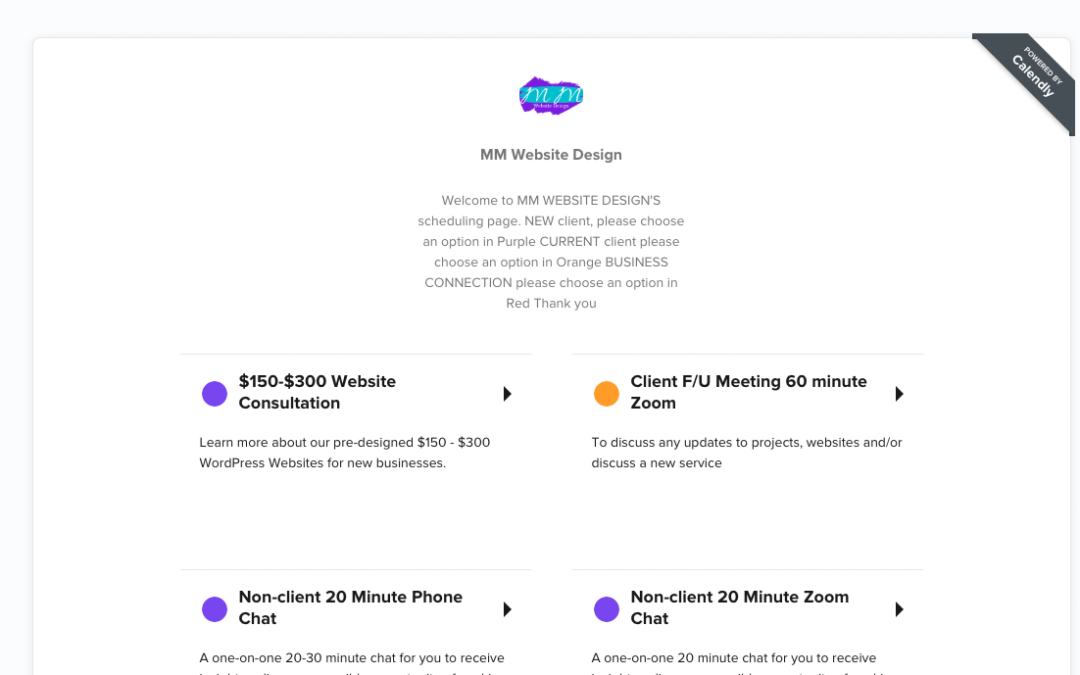
Task: Click the welcome message paragraph
Action: click(x=551, y=251)
